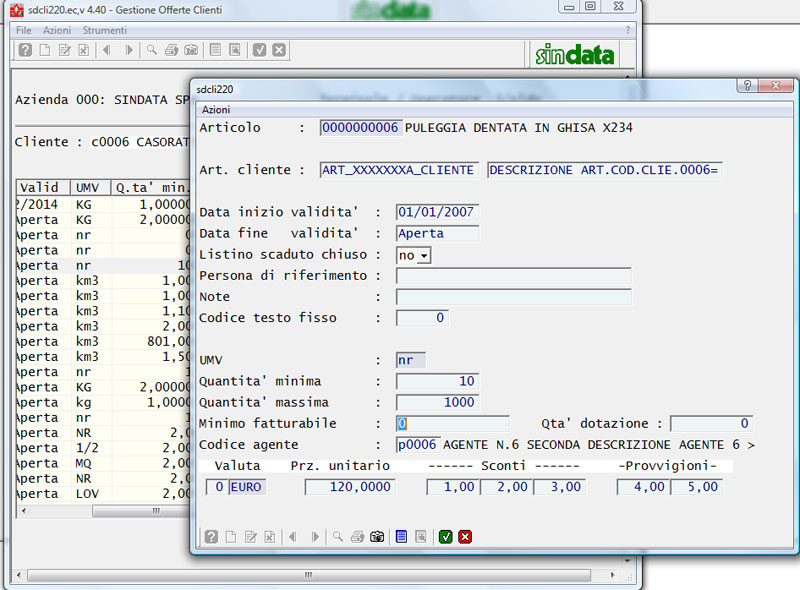
Task: Click the Data inizio validita' field
Action: point(437,212)
